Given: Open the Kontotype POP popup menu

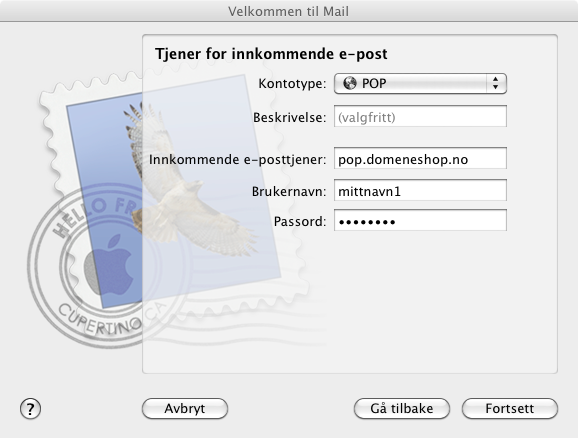Looking at the screenshot, I should pyautogui.click(x=420, y=83).
